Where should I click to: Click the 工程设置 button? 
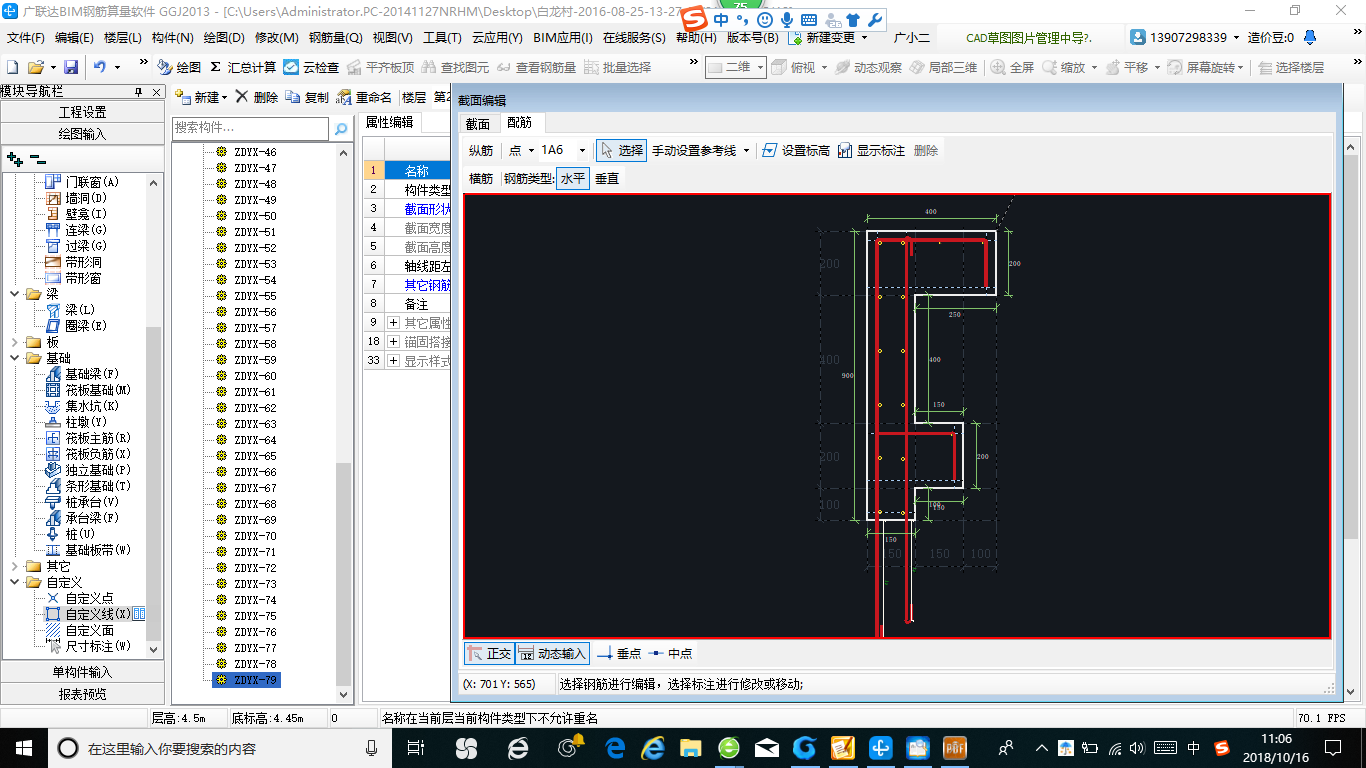82,112
